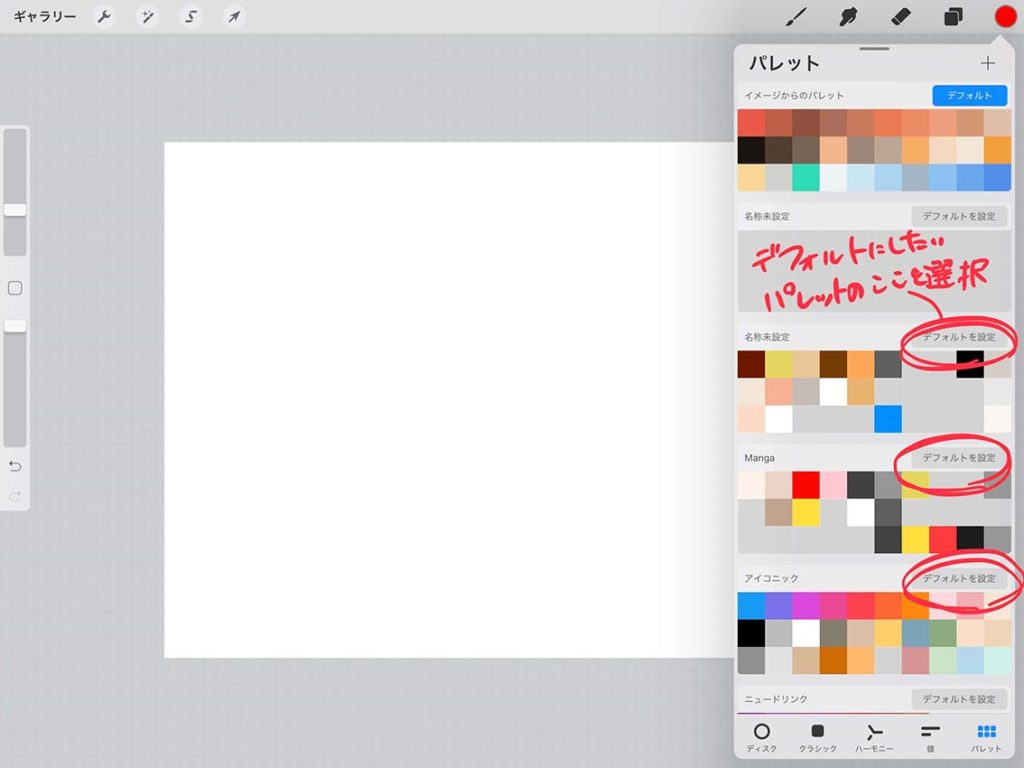
Task: Set ニュードリンク palette as default
Action: coord(959,699)
